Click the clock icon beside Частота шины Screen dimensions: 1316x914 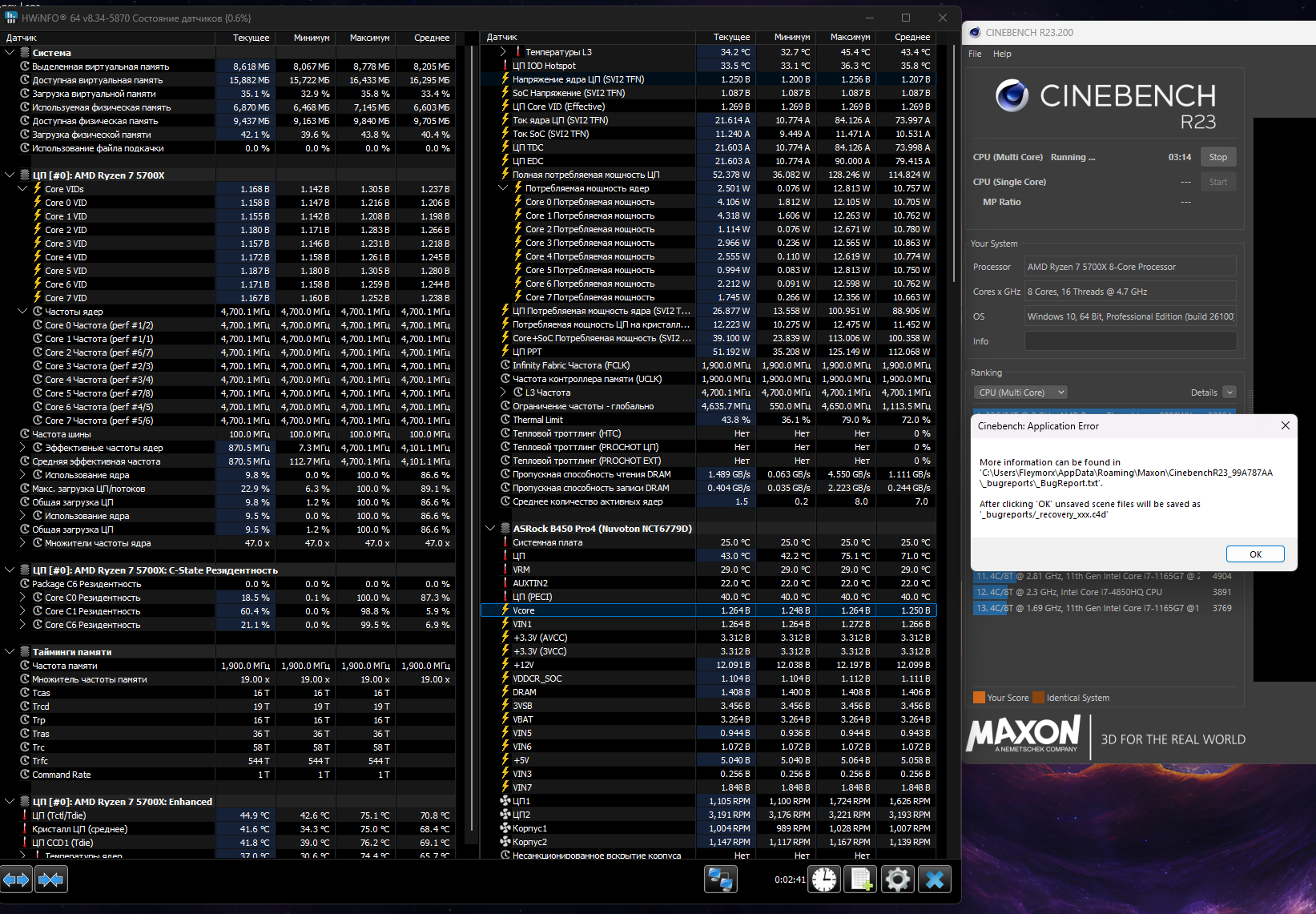coord(25,434)
